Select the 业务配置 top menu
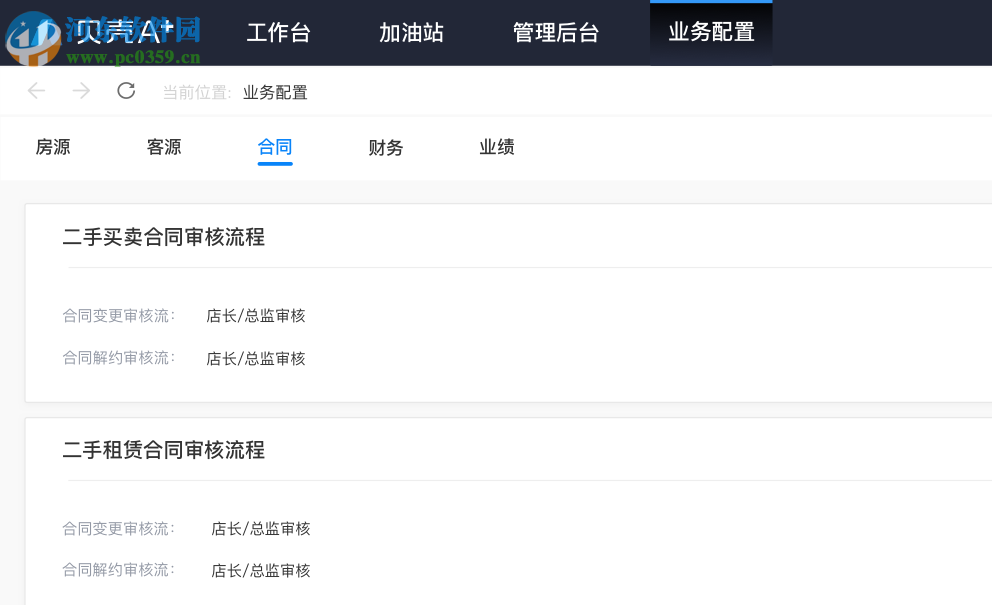This screenshot has height=605, width=992. coord(711,32)
